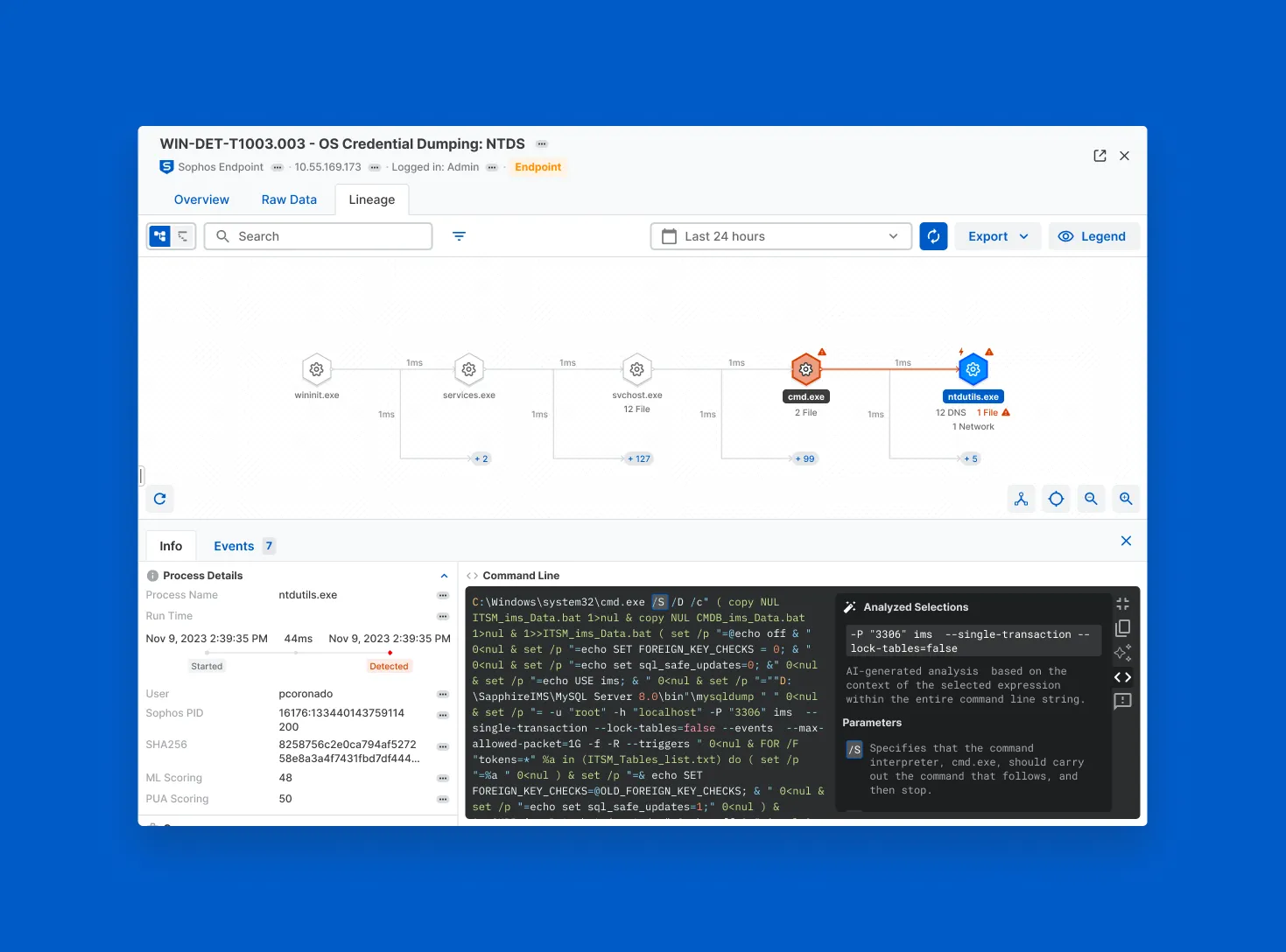This screenshot has width=1286, height=952.
Task: Send feedback via the comment icon
Action: tap(1122, 702)
